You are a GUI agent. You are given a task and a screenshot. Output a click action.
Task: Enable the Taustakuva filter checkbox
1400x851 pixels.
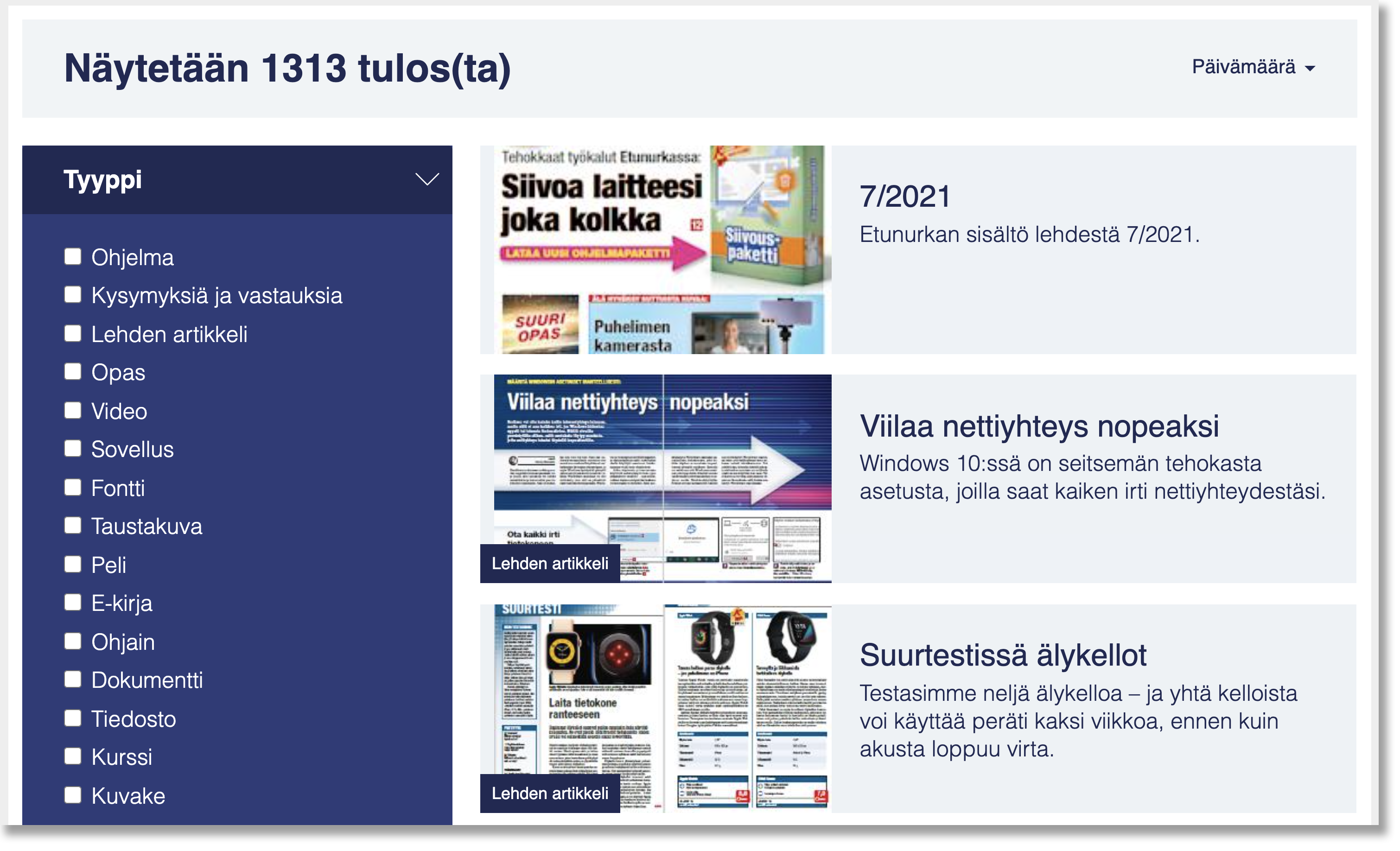click(x=73, y=526)
